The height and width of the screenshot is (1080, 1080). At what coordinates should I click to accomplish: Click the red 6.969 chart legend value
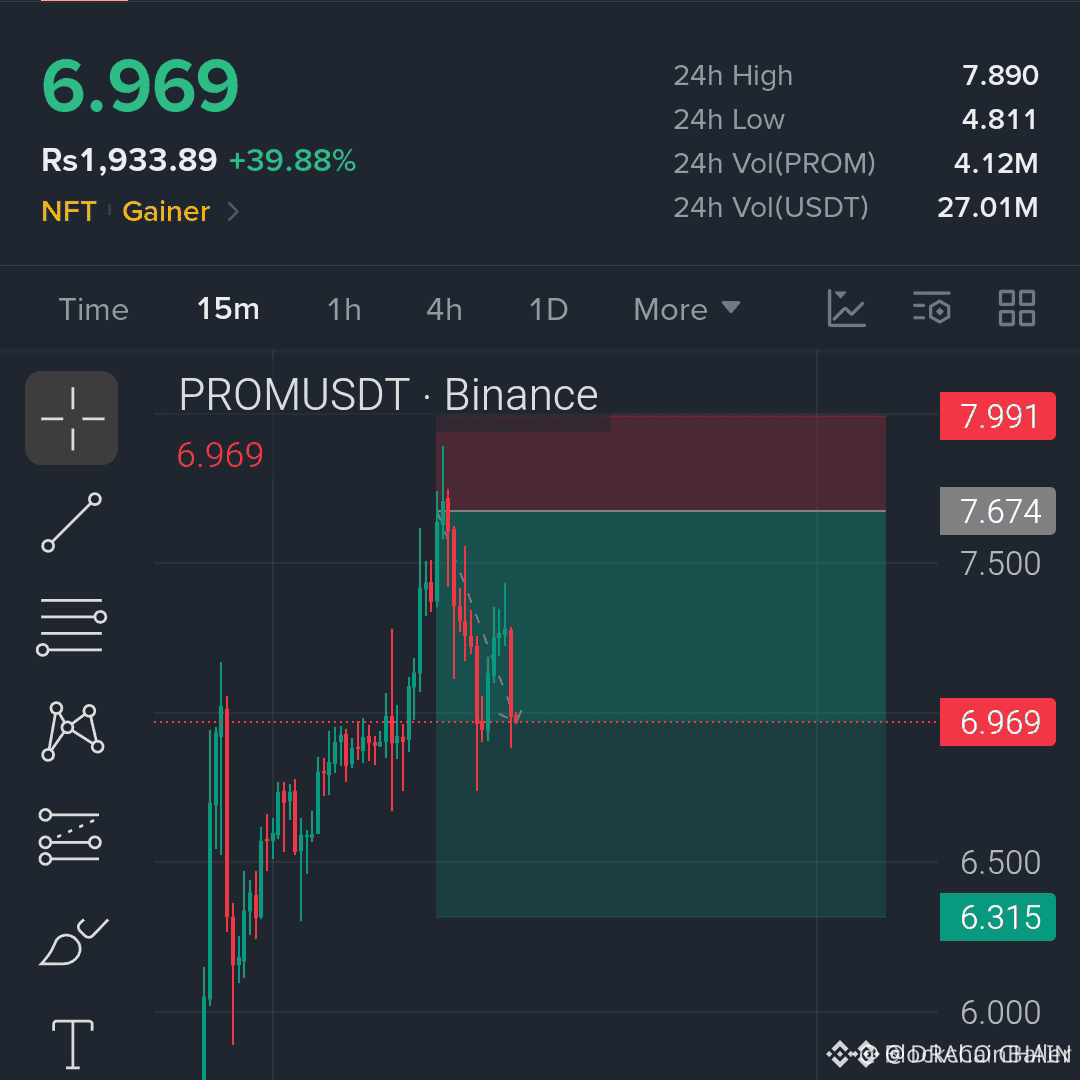click(x=220, y=455)
